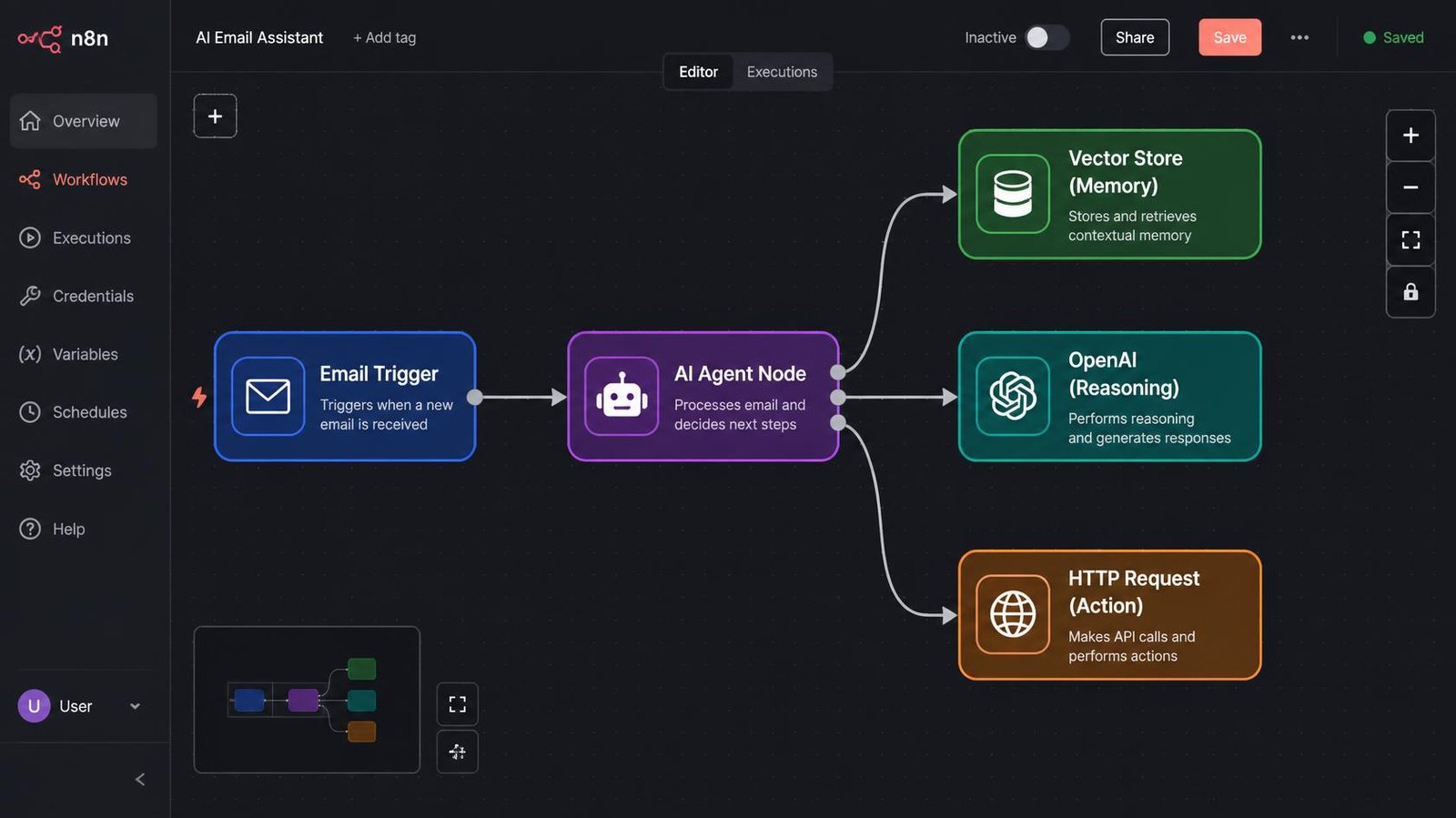Click AI Agent Node top output connector

[838, 371]
